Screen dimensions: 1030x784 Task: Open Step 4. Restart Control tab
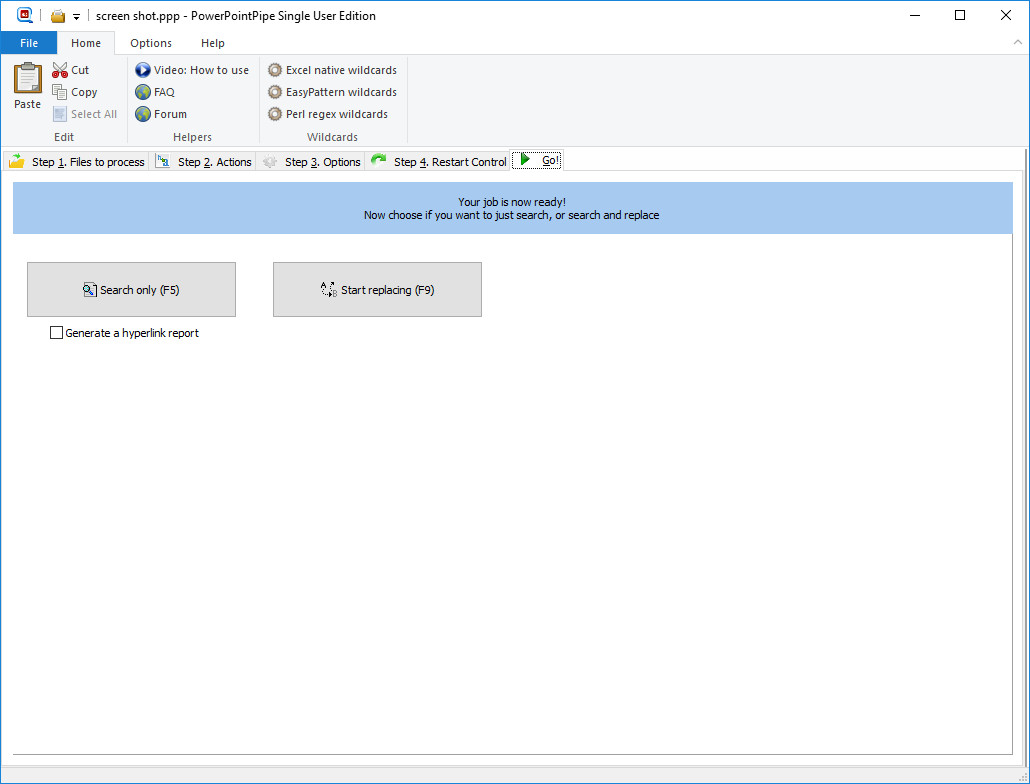[x=438, y=161]
